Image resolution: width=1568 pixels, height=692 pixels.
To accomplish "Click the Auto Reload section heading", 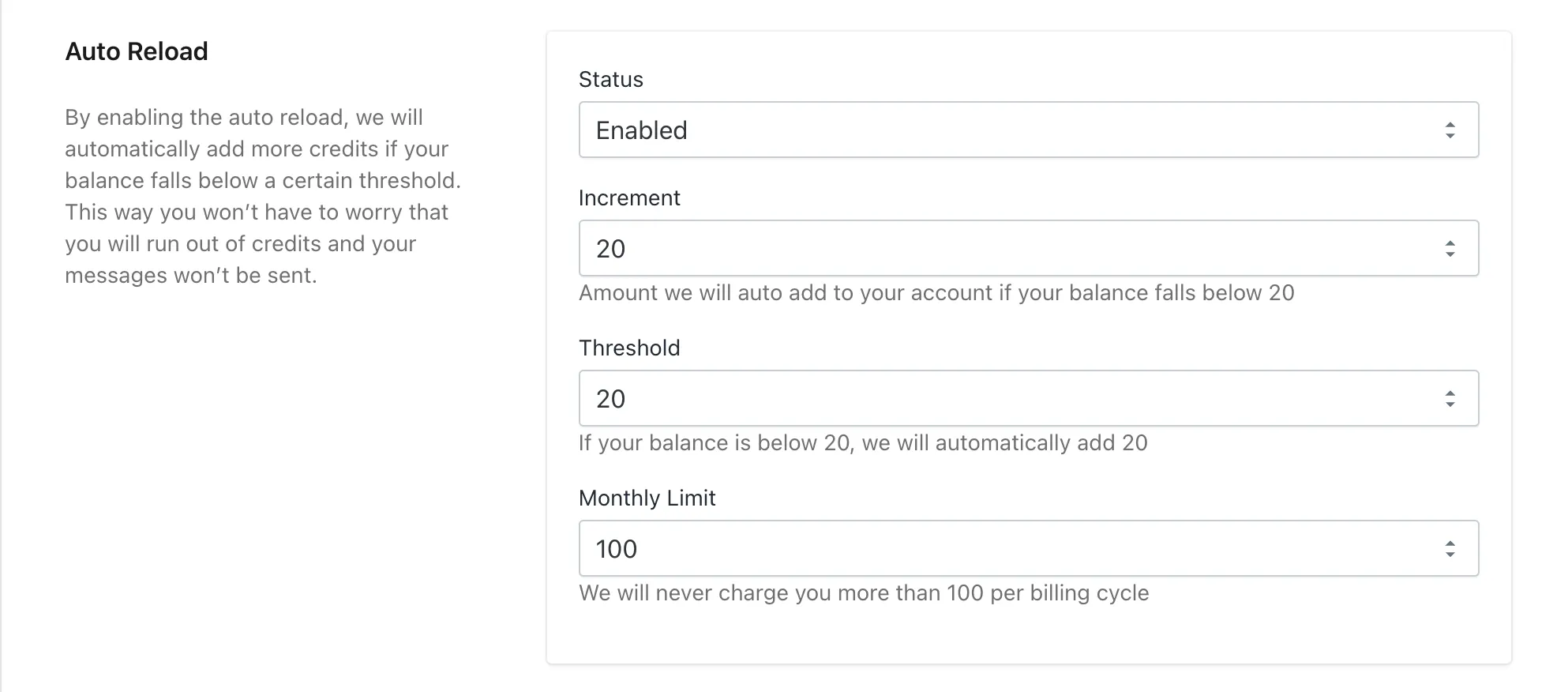I will tap(137, 51).
